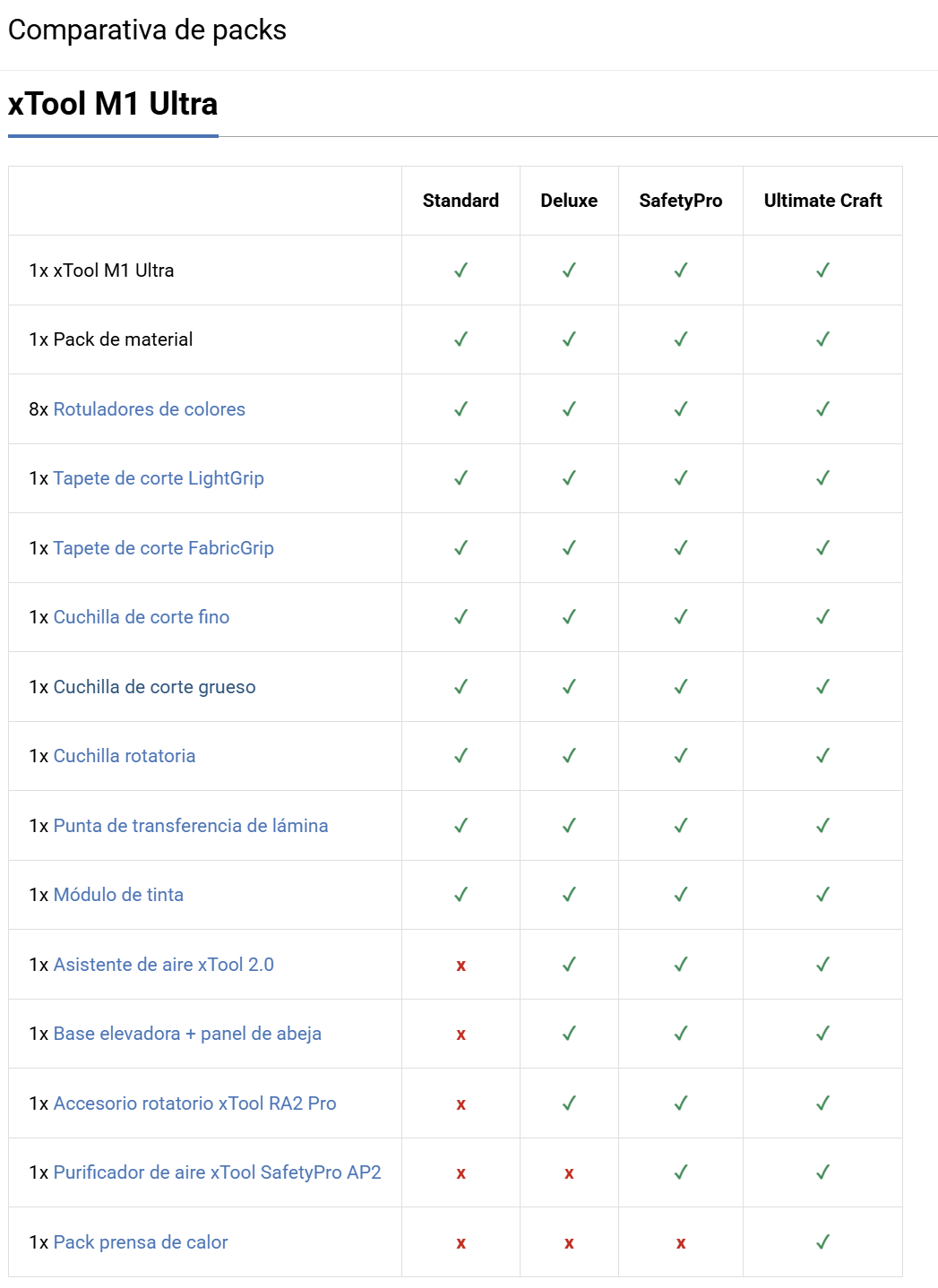Open the Cuchilla rotatoria link
The image size is (938, 1288).
point(125,756)
